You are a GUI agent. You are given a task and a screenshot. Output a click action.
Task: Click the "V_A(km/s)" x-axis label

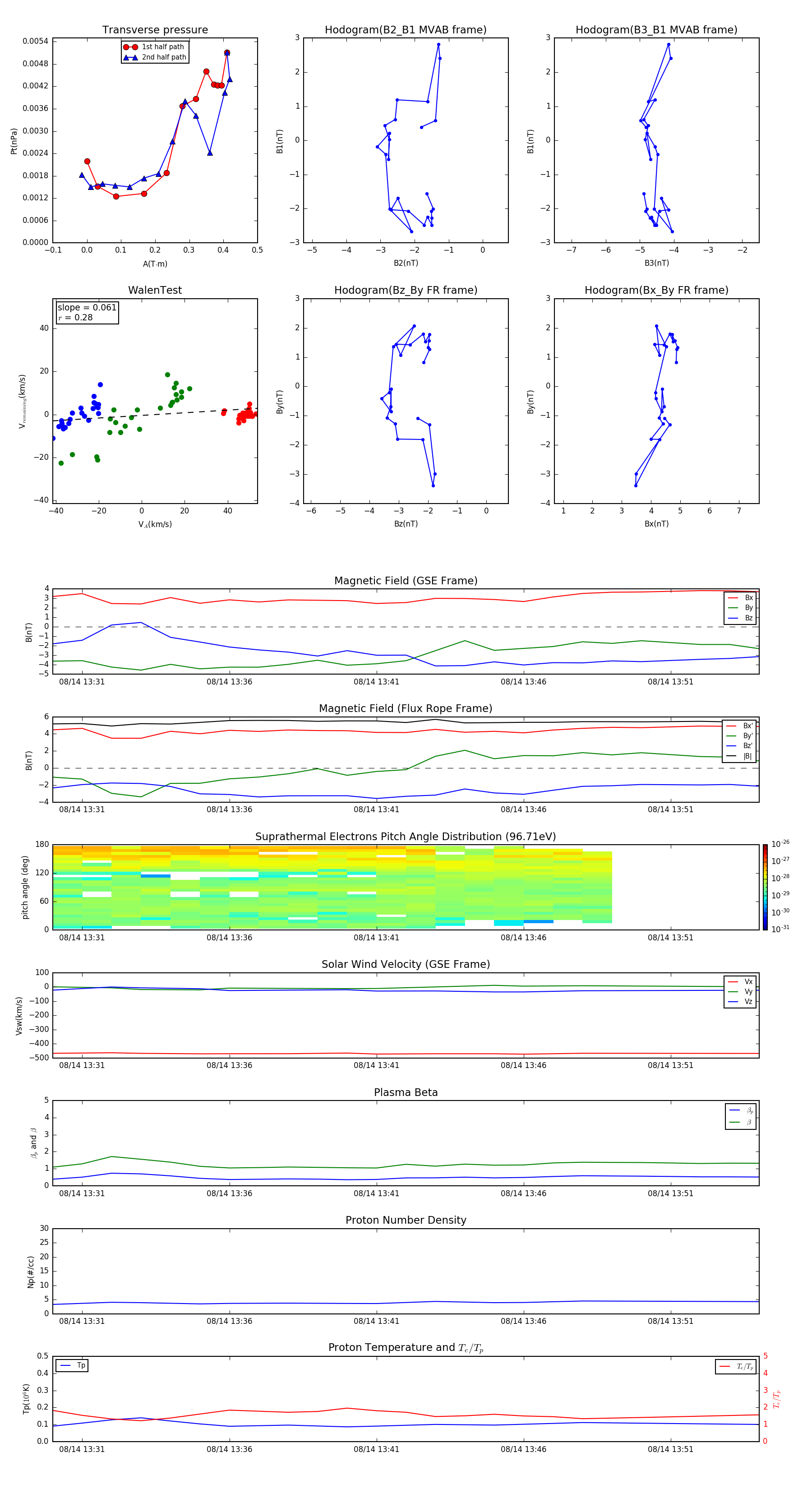(155, 524)
